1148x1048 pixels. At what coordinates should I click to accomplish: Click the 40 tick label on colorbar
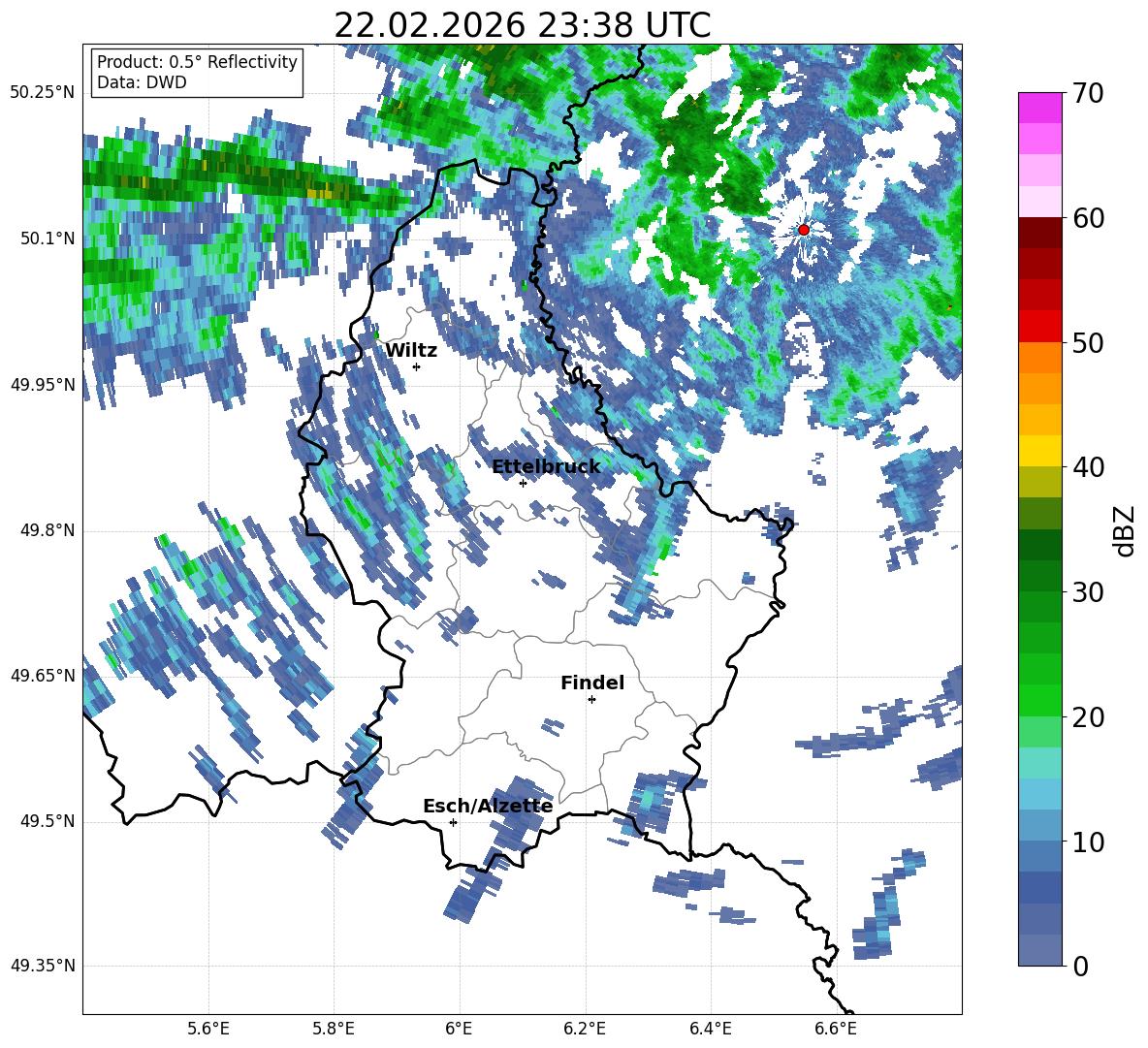click(x=1087, y=467)
